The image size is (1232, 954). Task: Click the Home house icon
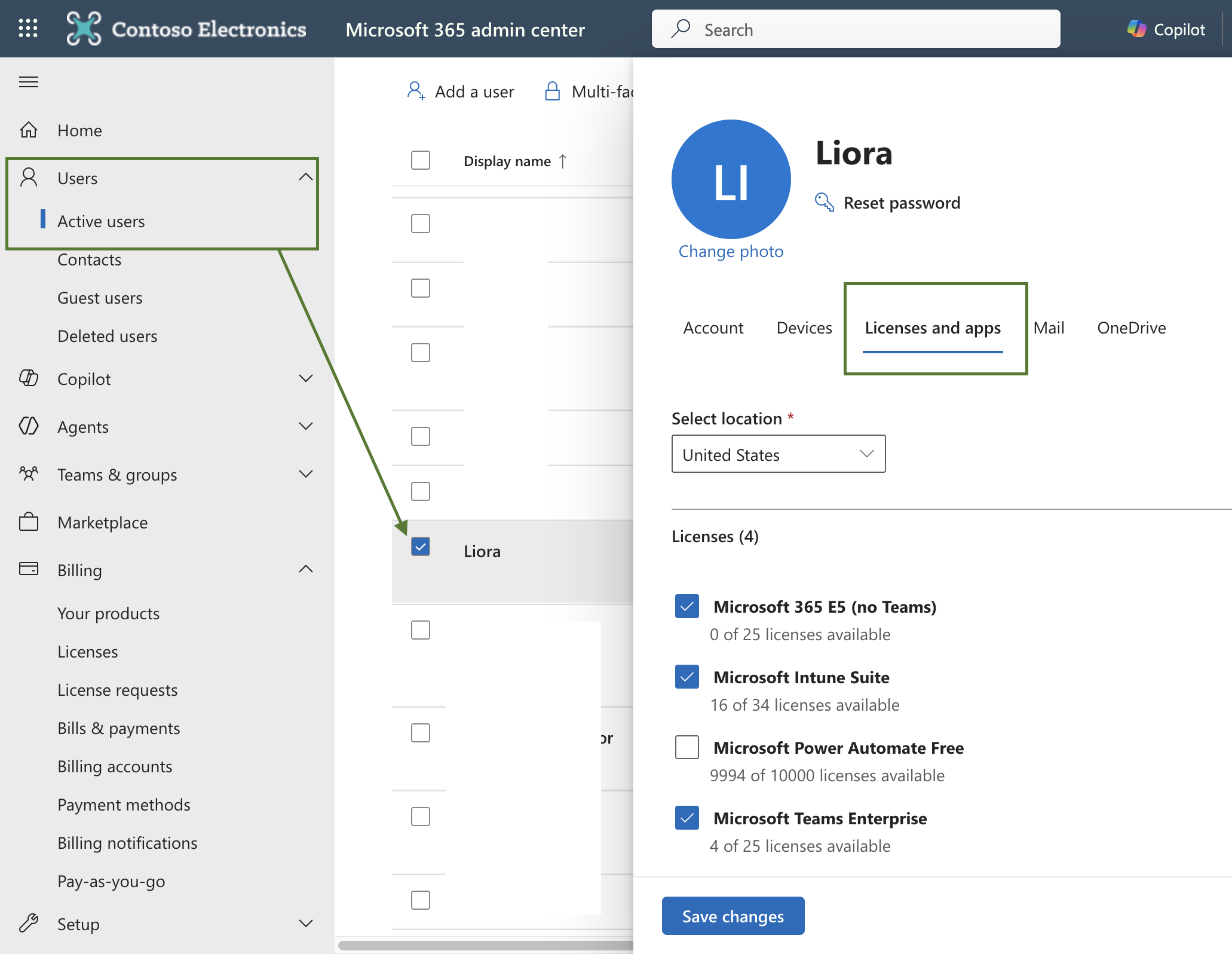pos(29,130)
